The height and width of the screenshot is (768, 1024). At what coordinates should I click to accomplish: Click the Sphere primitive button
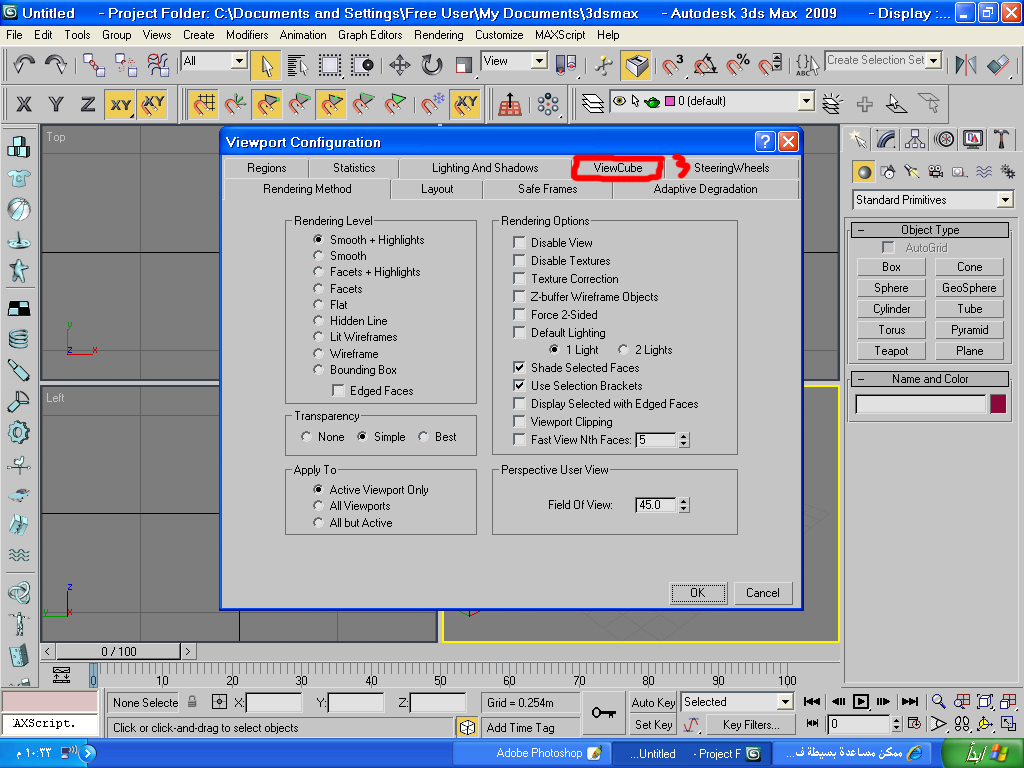pos(891,288)
